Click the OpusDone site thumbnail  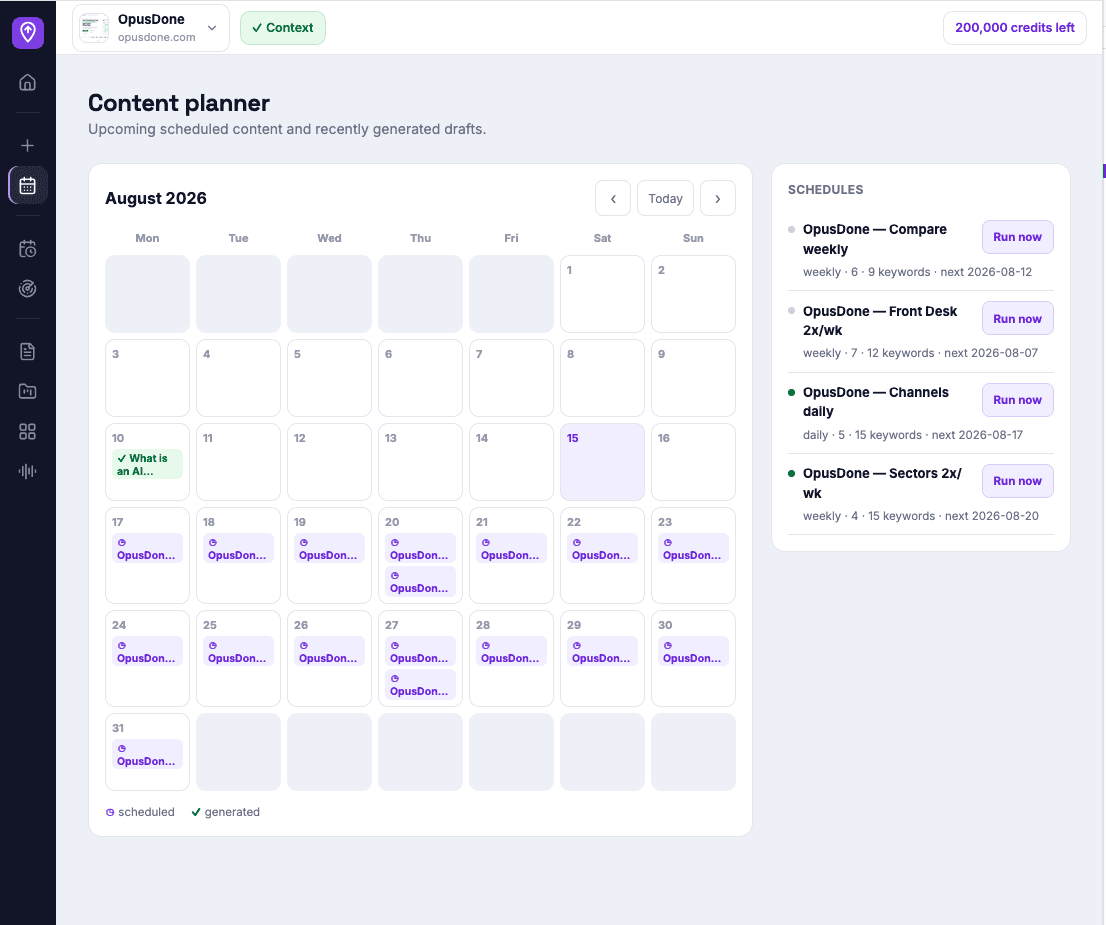pyautogui.click(x=94, y=28)
